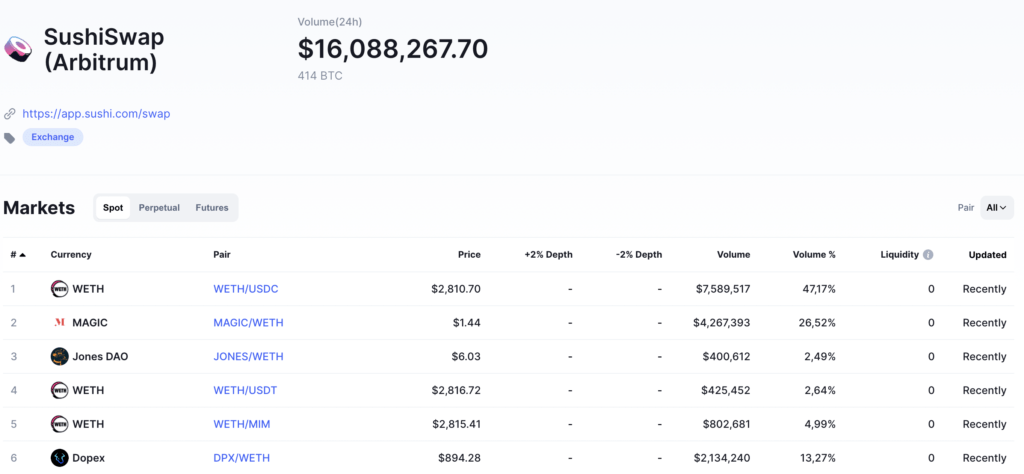
Task: Click the Liquidity info icon
Action: point(928,255)
